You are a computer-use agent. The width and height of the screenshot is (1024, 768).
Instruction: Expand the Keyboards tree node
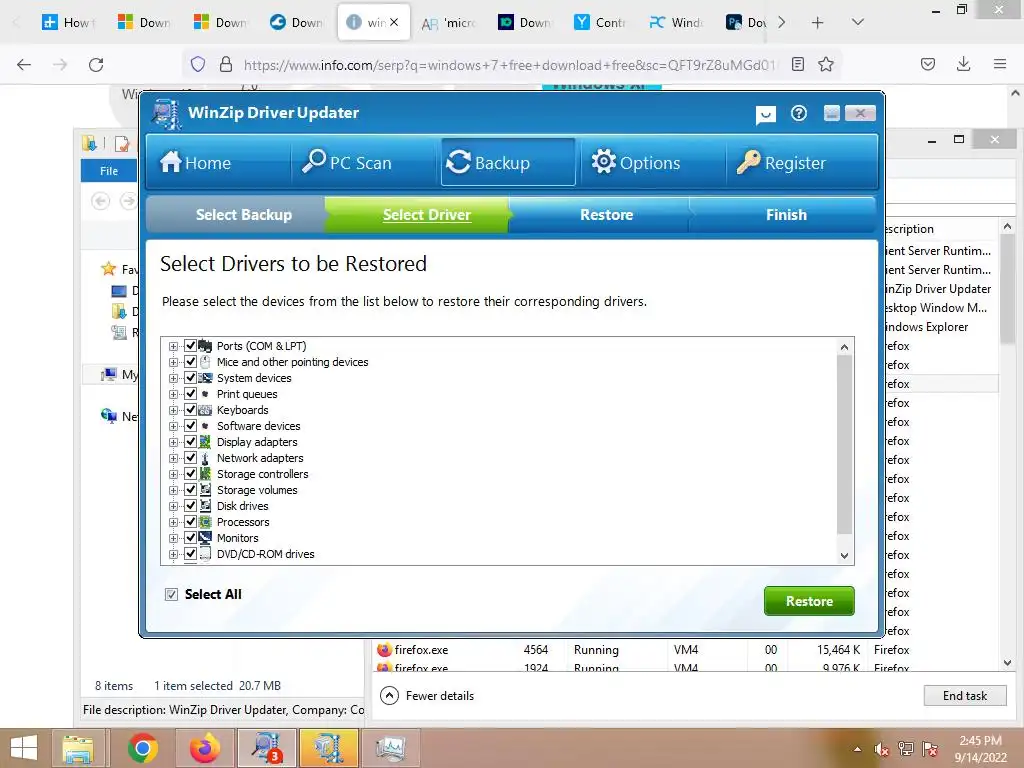[x=173, y=410]
